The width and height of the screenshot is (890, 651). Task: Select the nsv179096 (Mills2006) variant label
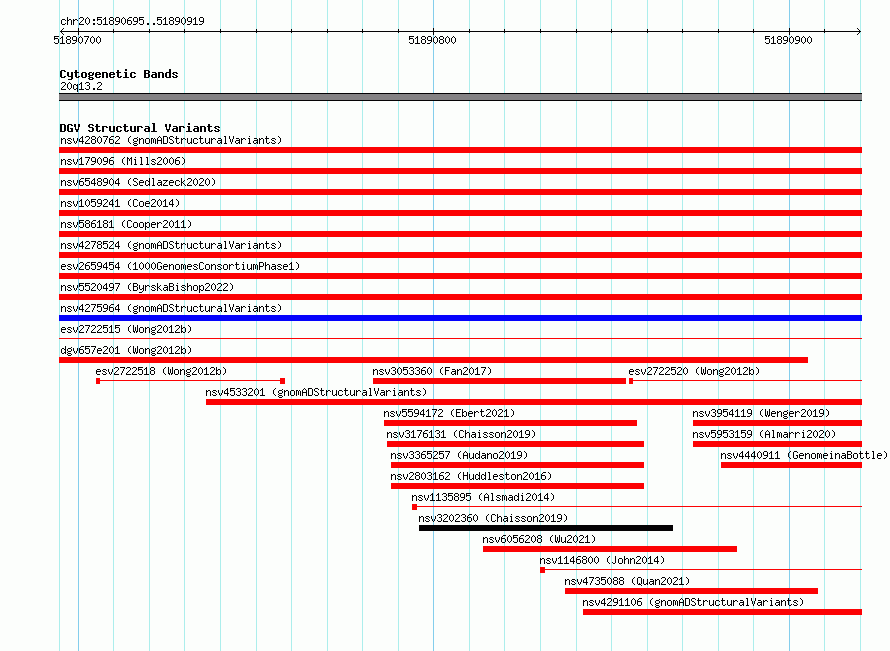[123, 161]
